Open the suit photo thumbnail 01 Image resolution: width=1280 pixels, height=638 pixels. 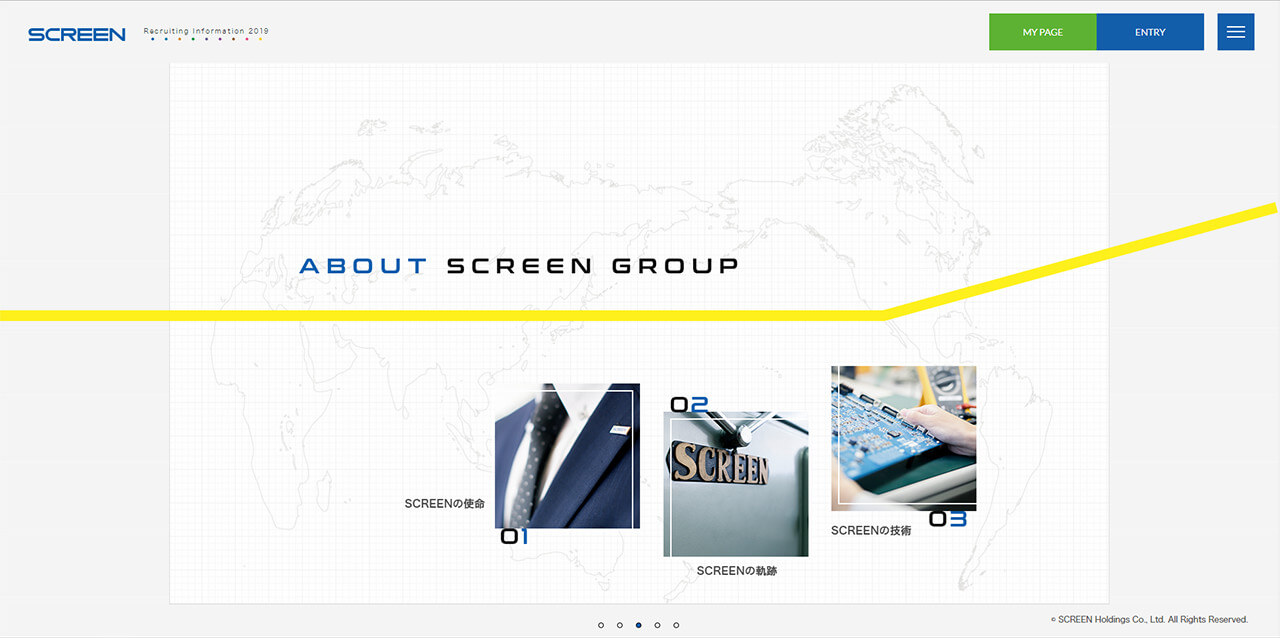(567, 456)
